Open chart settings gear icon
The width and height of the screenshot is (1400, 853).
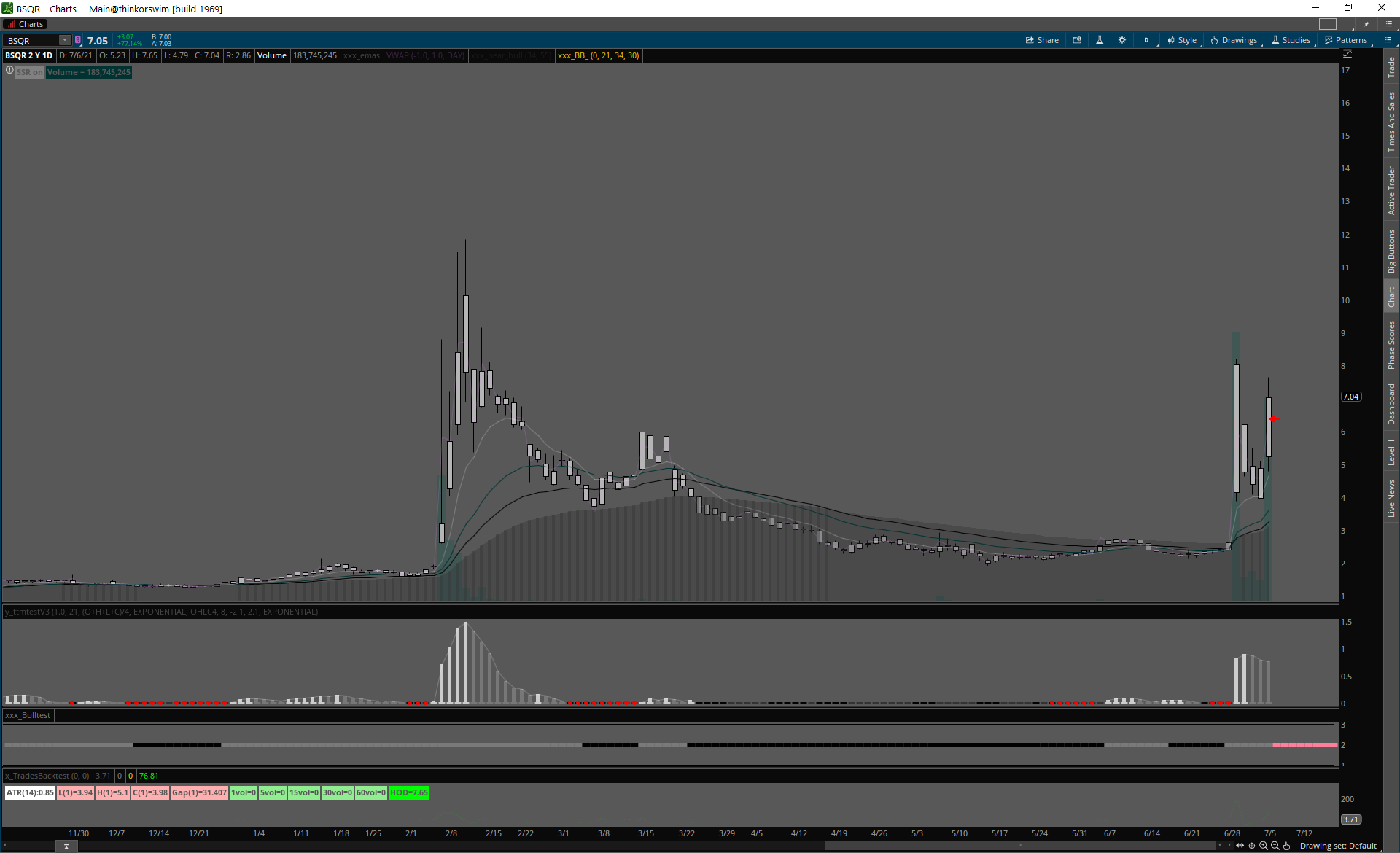pos(1122,40)
